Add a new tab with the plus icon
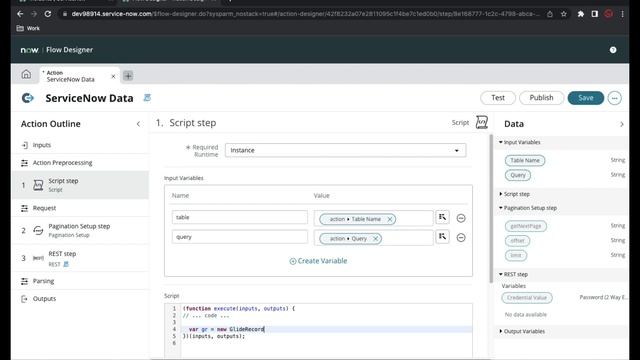 128,76
